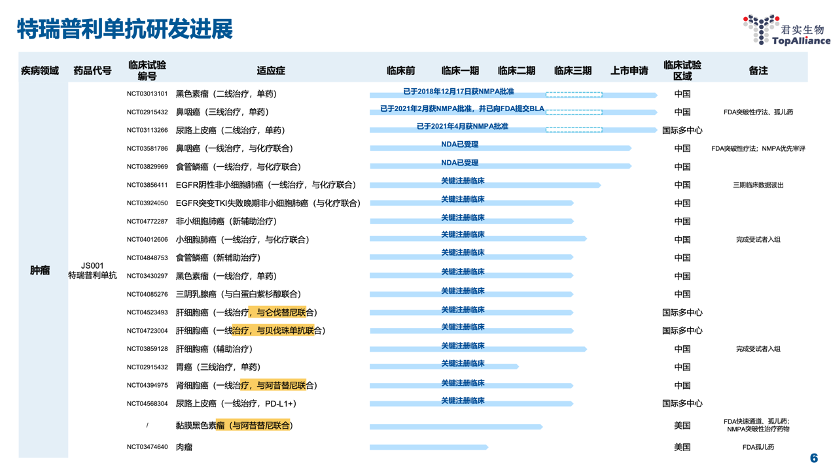The image size is (832, 468).
Task: Click indication 肝细胞癌(辅助治疗)
Action: 214,349
